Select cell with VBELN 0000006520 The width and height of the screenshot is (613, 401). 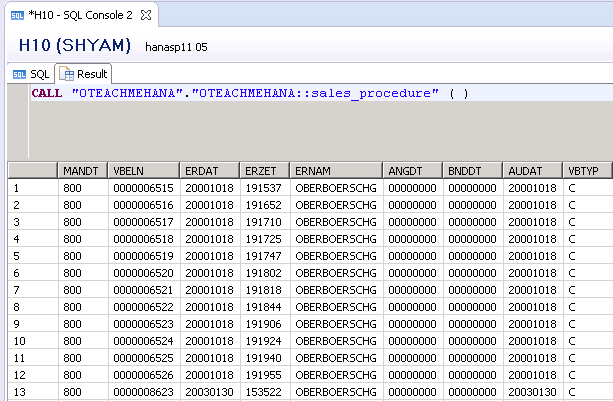click(143, 273)
